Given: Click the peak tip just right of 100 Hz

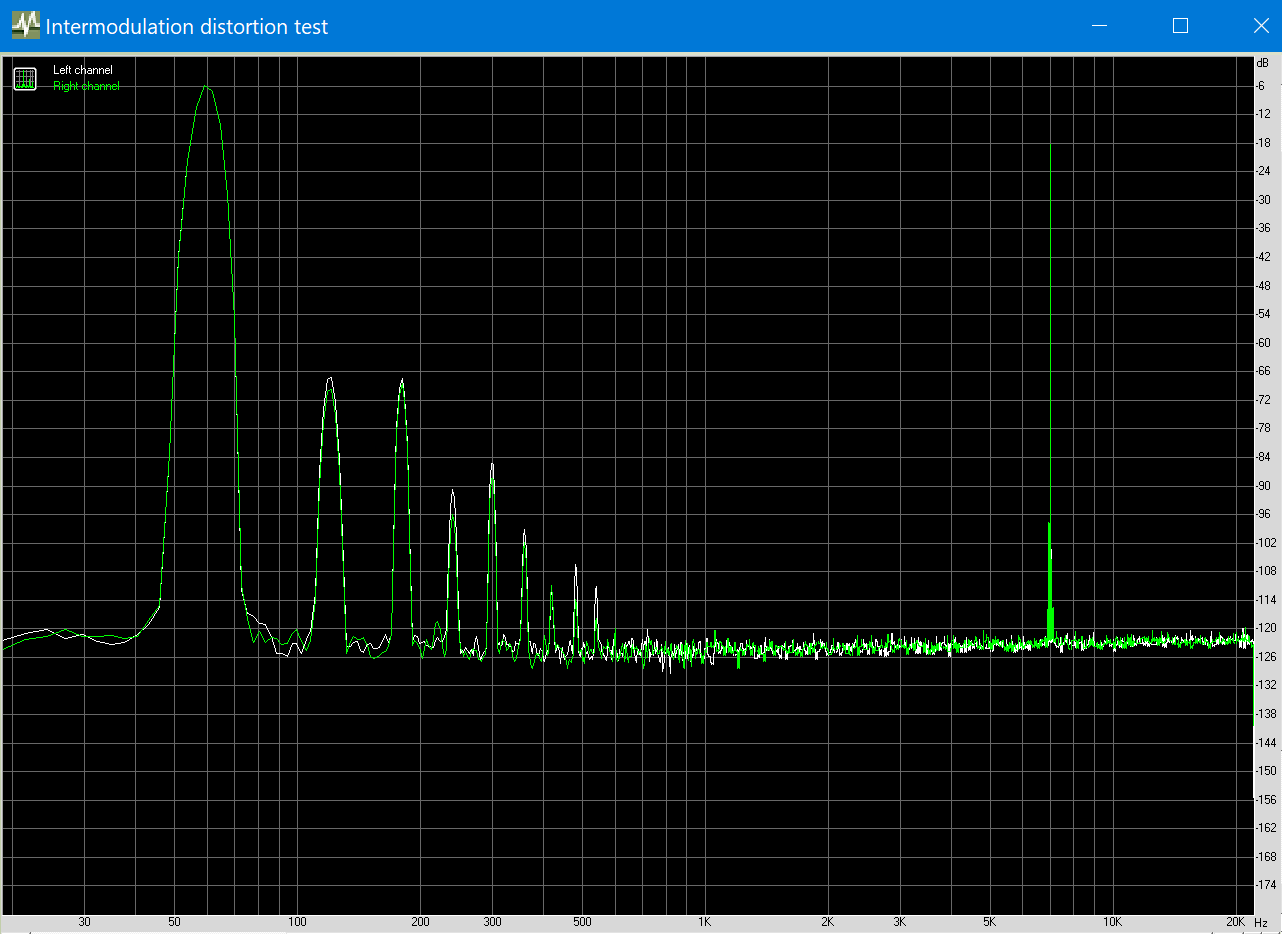Looking at the screenshot, I should [x=329, y=378].
